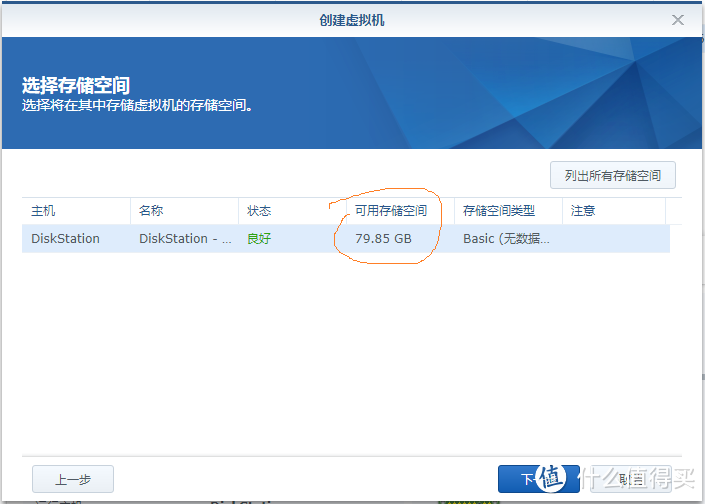Go back with the 上一步 button
Viewport: 705px width, 504px height.
point(72,478)
